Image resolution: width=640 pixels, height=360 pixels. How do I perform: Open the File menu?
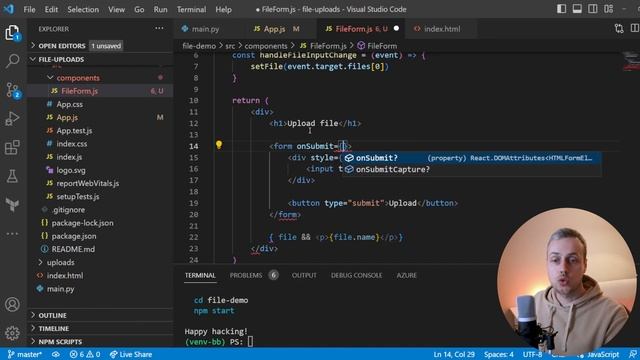(x=29, y=9)
